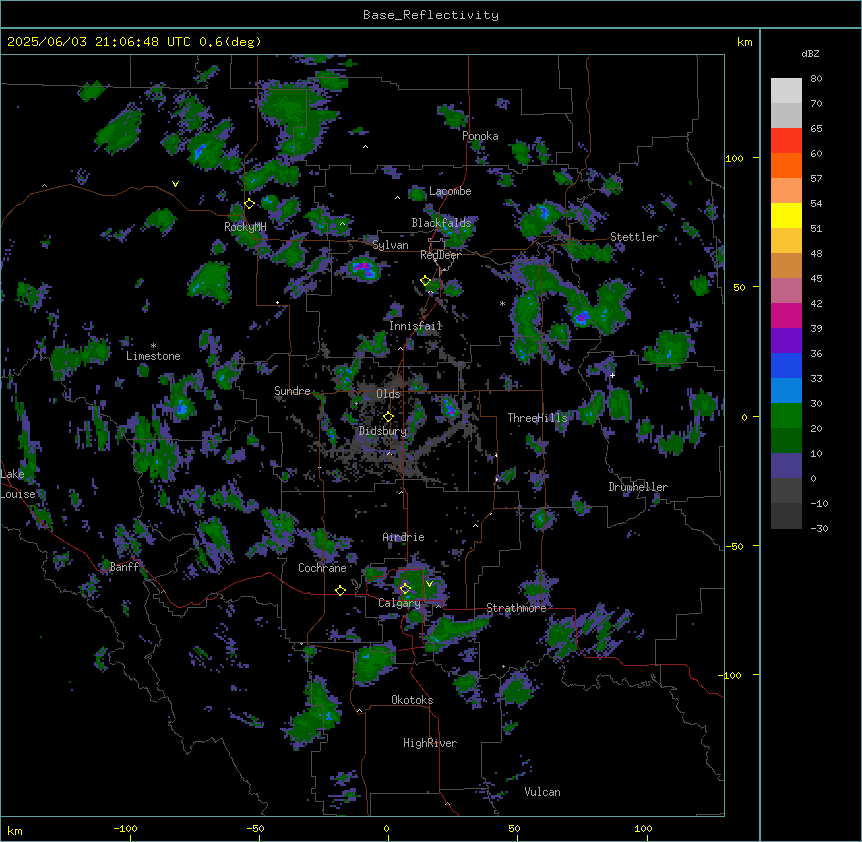
Task: Select the dark blue swatch below 36 dBZ
Action: 786,365
